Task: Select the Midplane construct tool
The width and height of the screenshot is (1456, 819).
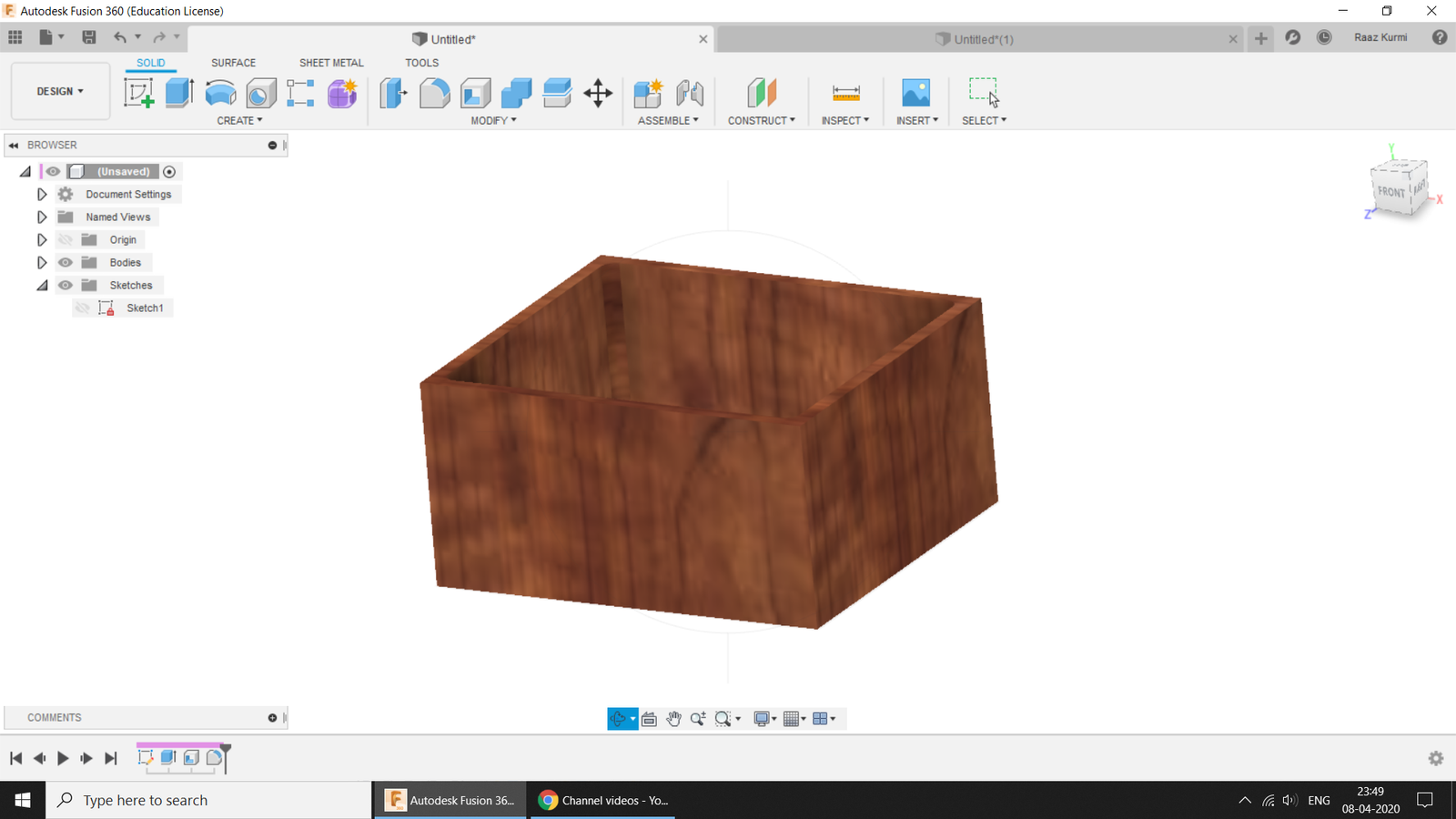Action: pyautogui.click(x=762, y=93)
